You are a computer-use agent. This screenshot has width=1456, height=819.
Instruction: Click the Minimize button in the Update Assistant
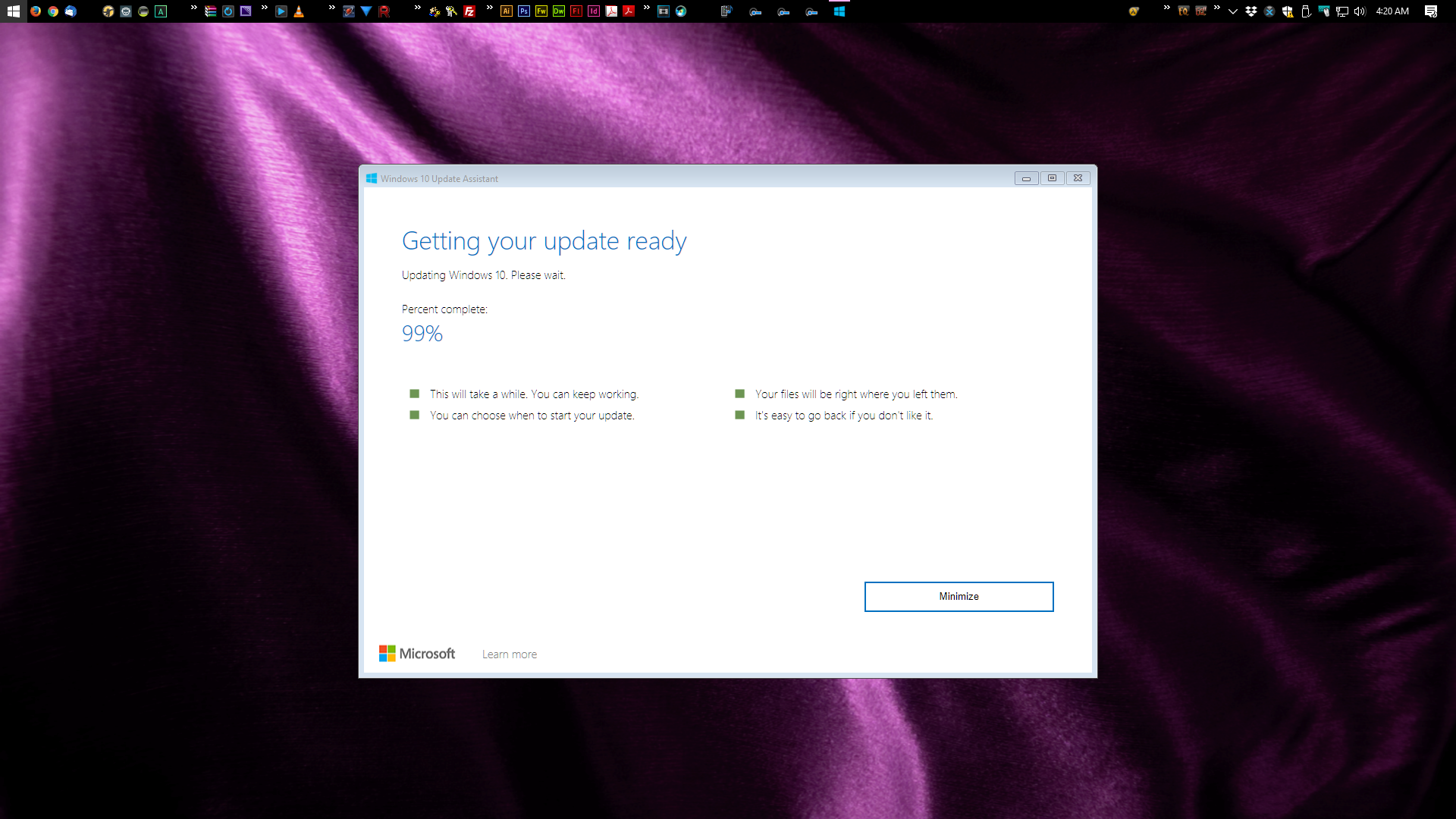[959, 597]
